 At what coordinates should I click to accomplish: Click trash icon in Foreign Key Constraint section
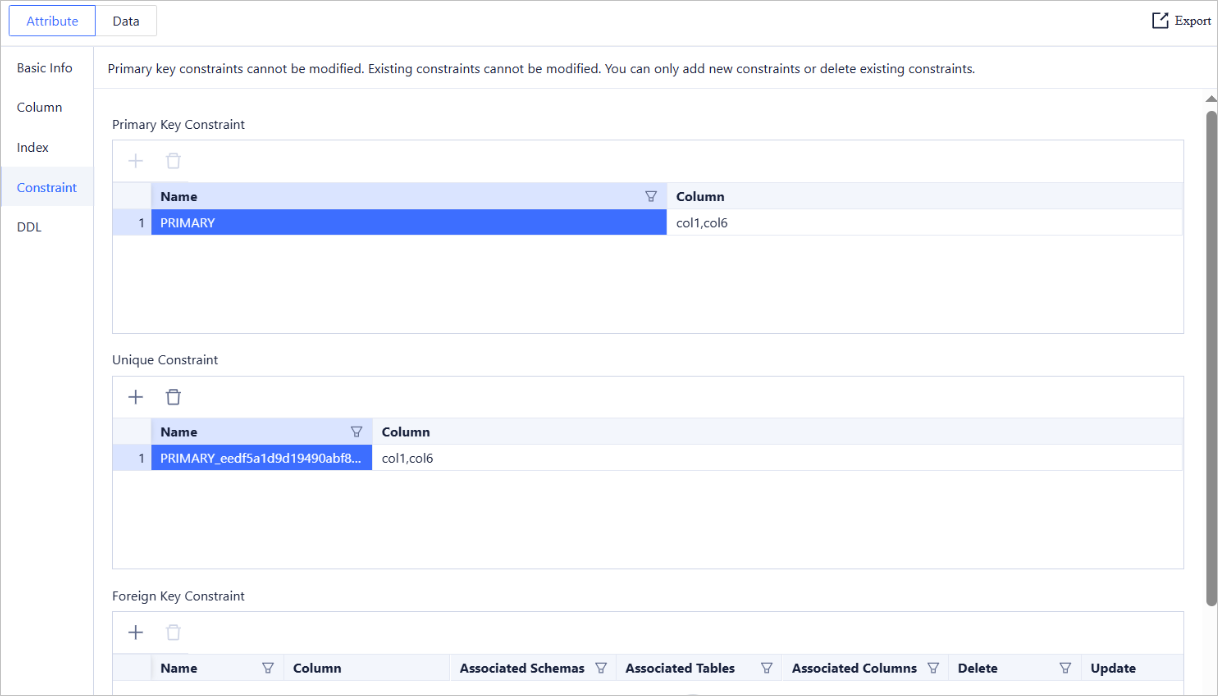coord(173,632)
